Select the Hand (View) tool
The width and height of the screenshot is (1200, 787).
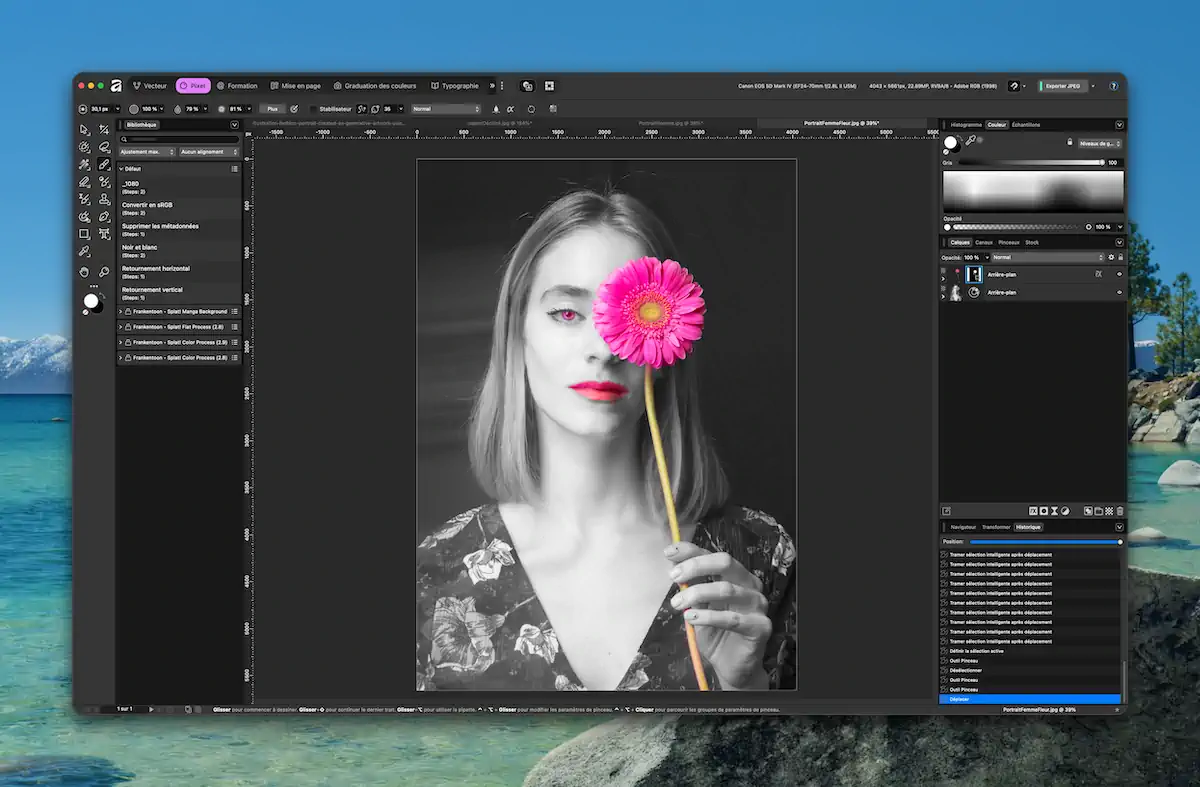click(84, 271)
